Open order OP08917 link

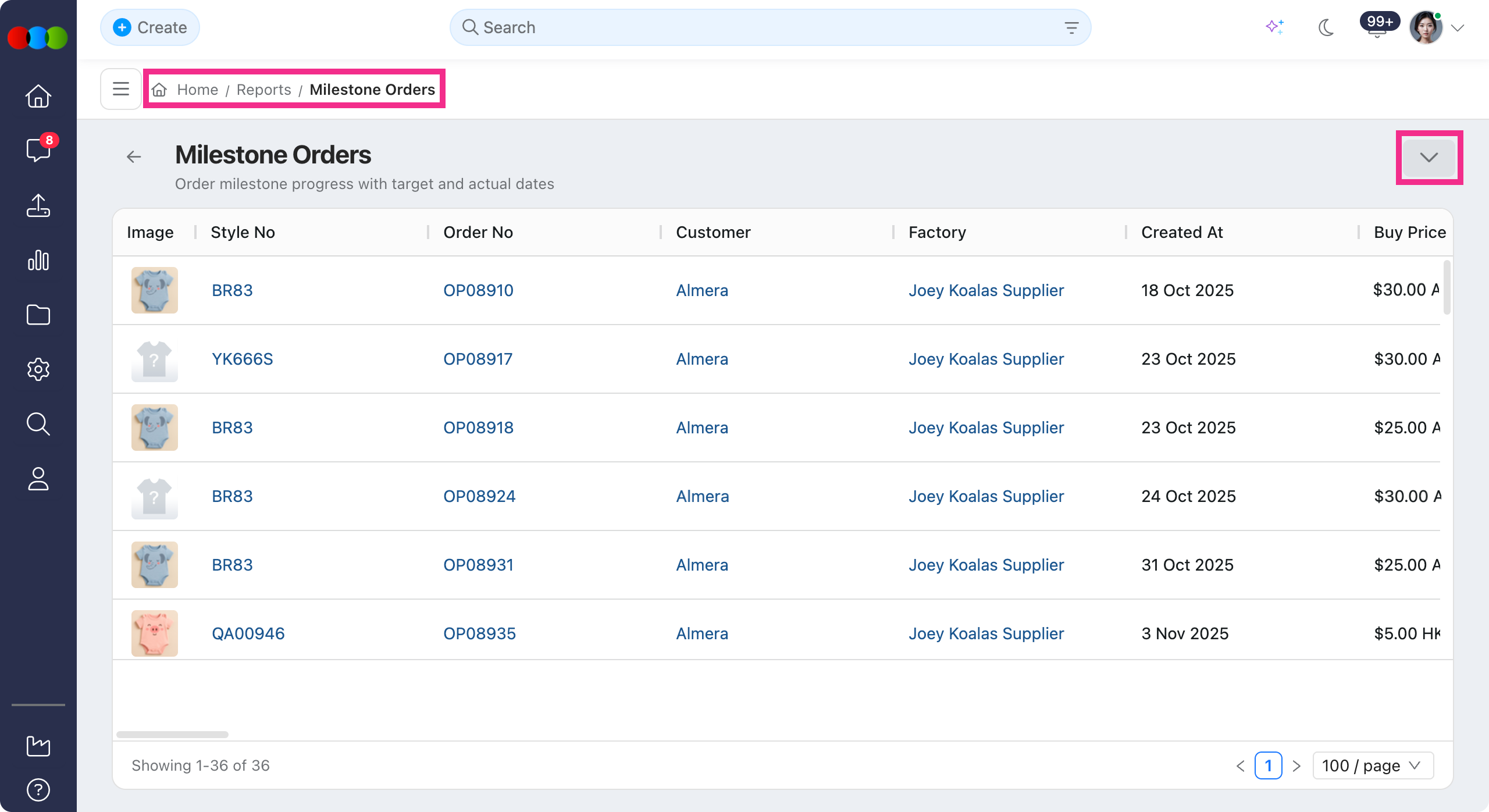click(478, 359)
